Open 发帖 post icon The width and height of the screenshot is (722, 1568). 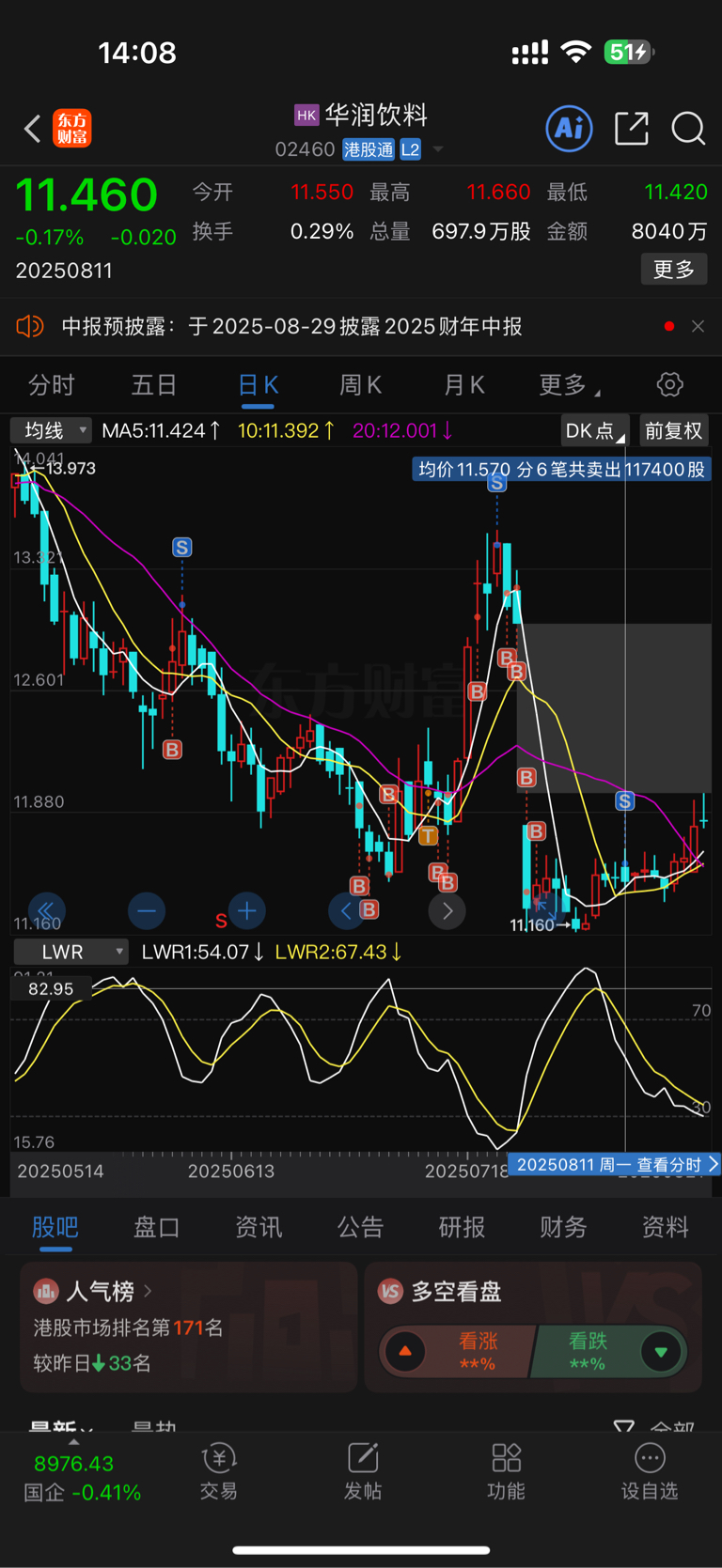coord(362,1458)
